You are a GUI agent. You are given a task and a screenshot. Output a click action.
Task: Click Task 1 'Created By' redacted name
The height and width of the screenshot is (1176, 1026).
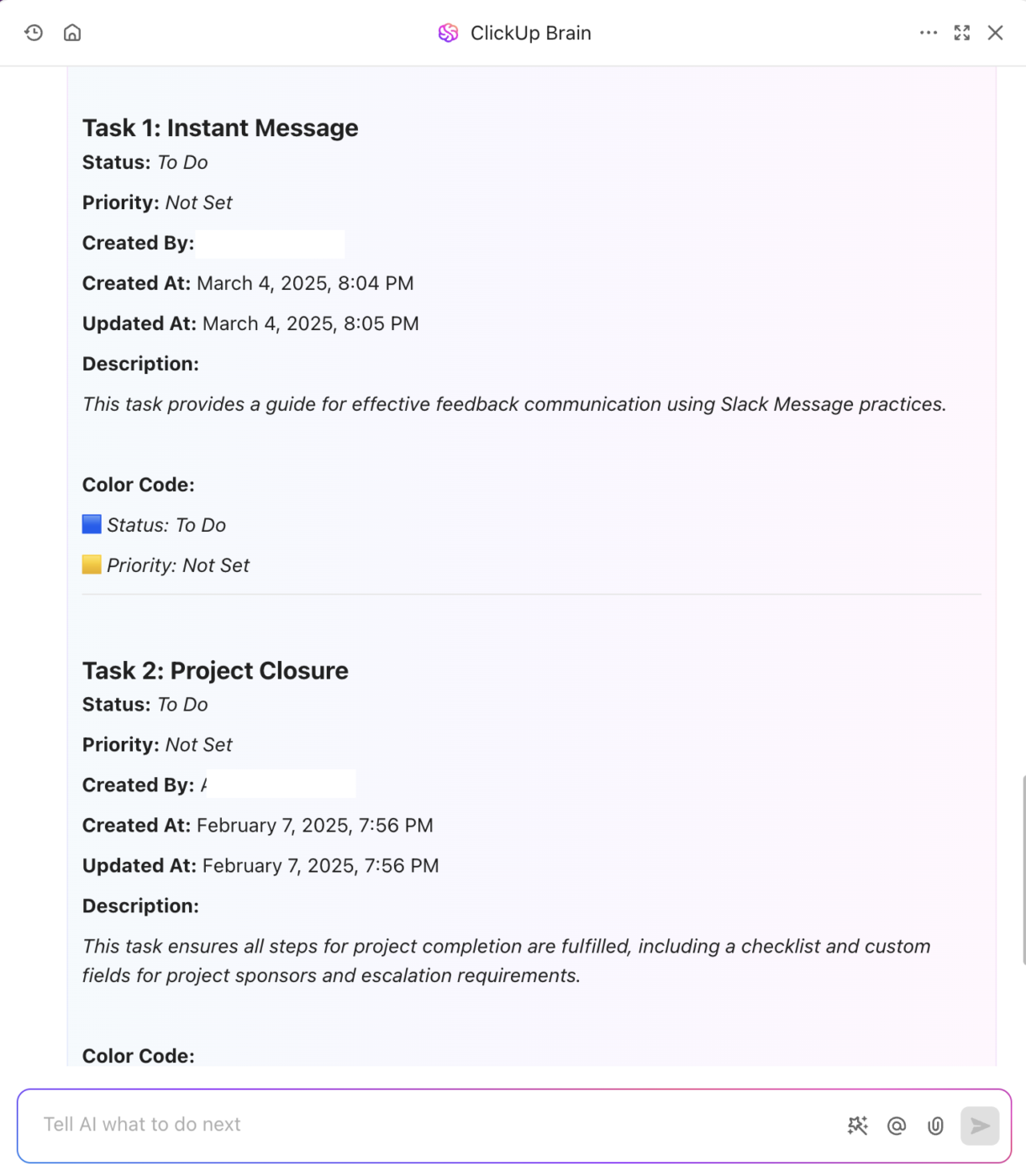tap(270, 244)
